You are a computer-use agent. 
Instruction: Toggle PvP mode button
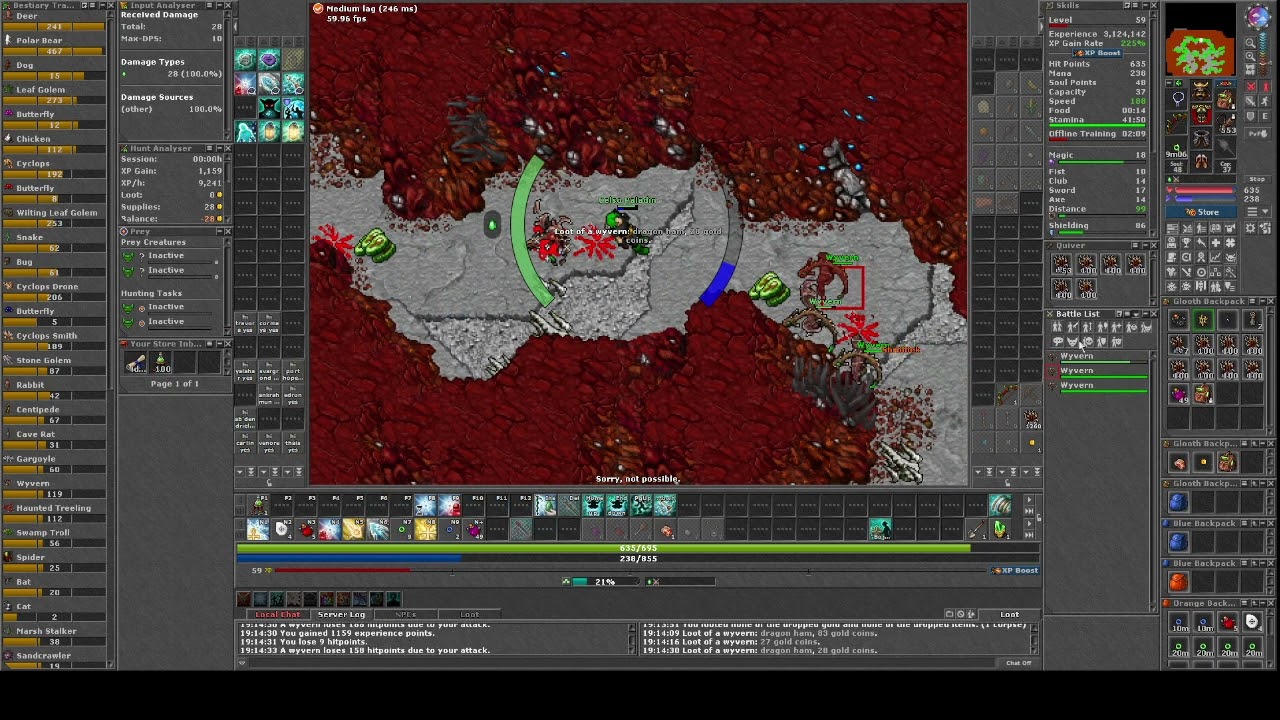(x=1258, y=133)
